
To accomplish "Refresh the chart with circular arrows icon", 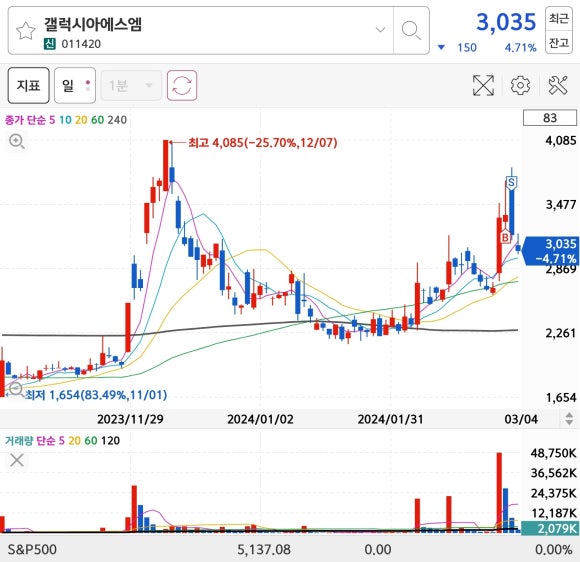I will pyautogui.click(x=182, y=85).
